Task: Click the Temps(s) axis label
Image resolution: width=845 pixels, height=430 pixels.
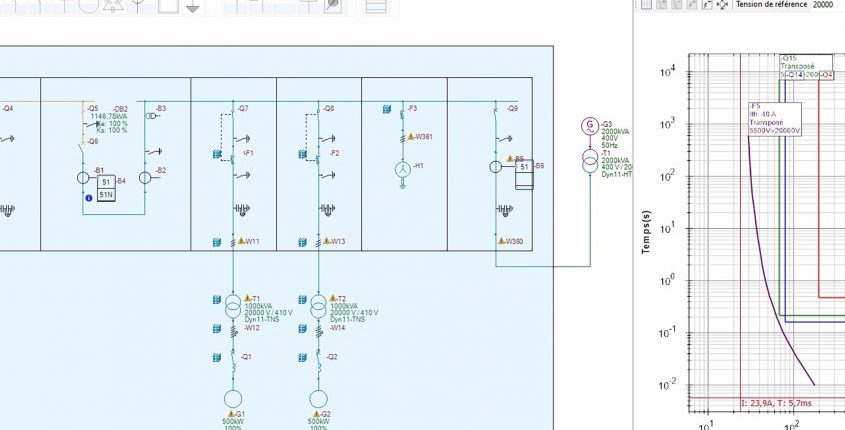Action: tap(646, 230)
